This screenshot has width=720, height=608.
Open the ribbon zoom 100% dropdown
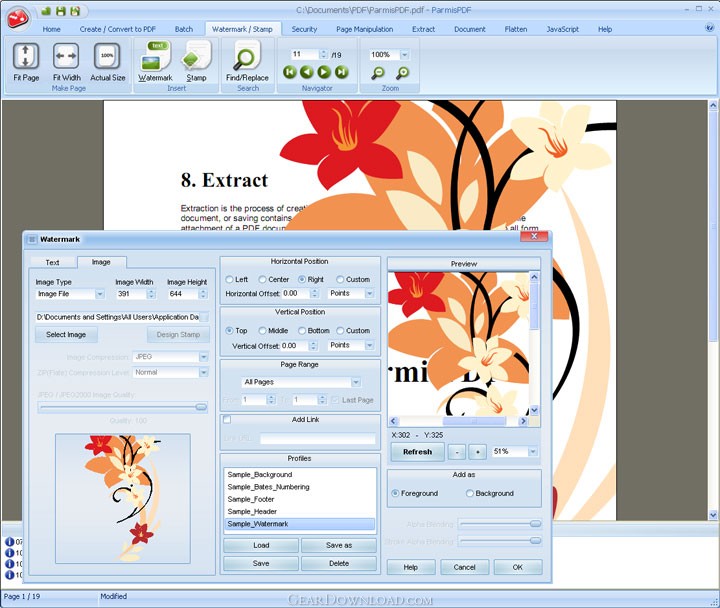pyautogui.click(x=404, y=55)
